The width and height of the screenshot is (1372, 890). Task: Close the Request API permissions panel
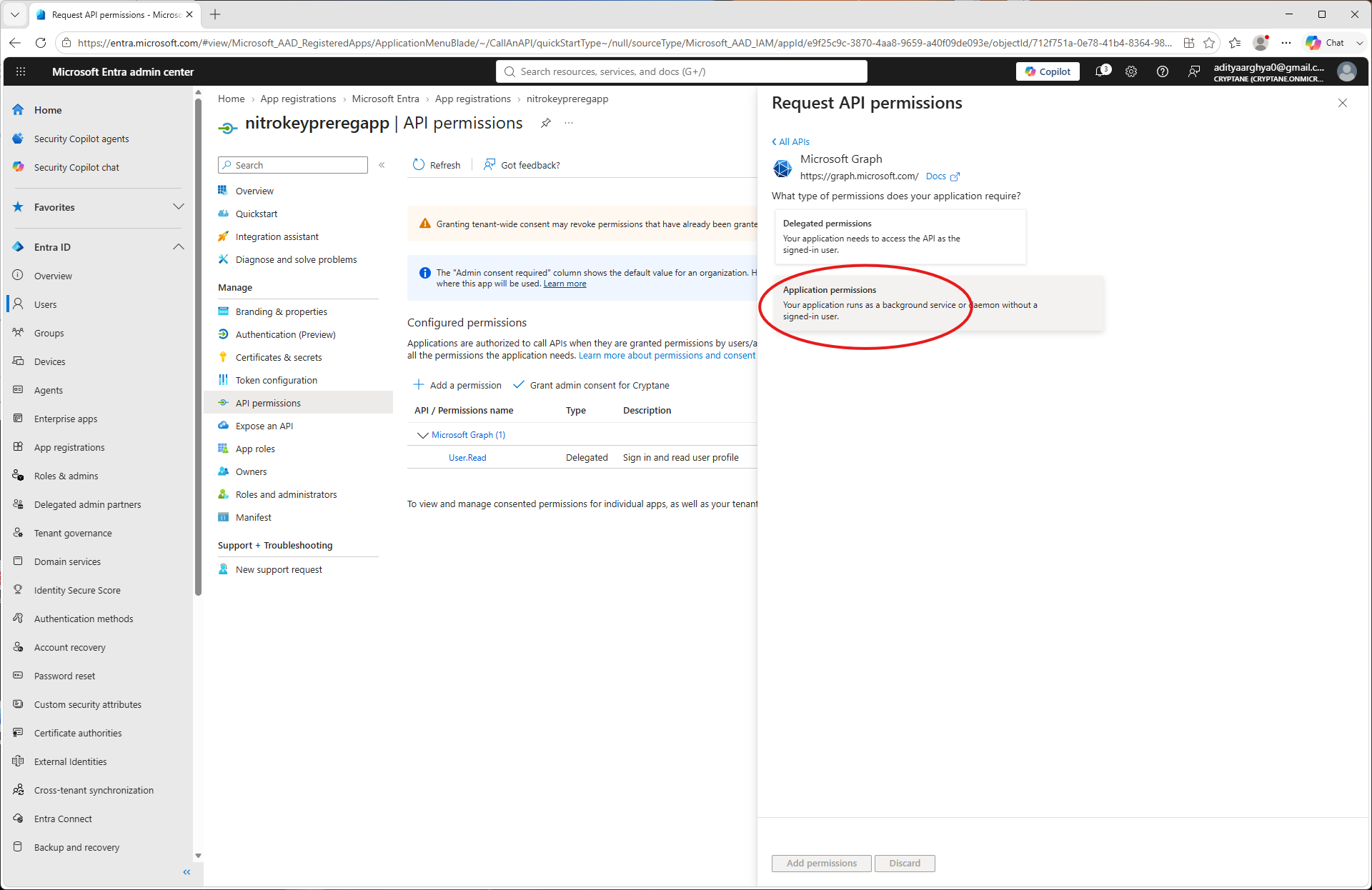(1343, 103)
